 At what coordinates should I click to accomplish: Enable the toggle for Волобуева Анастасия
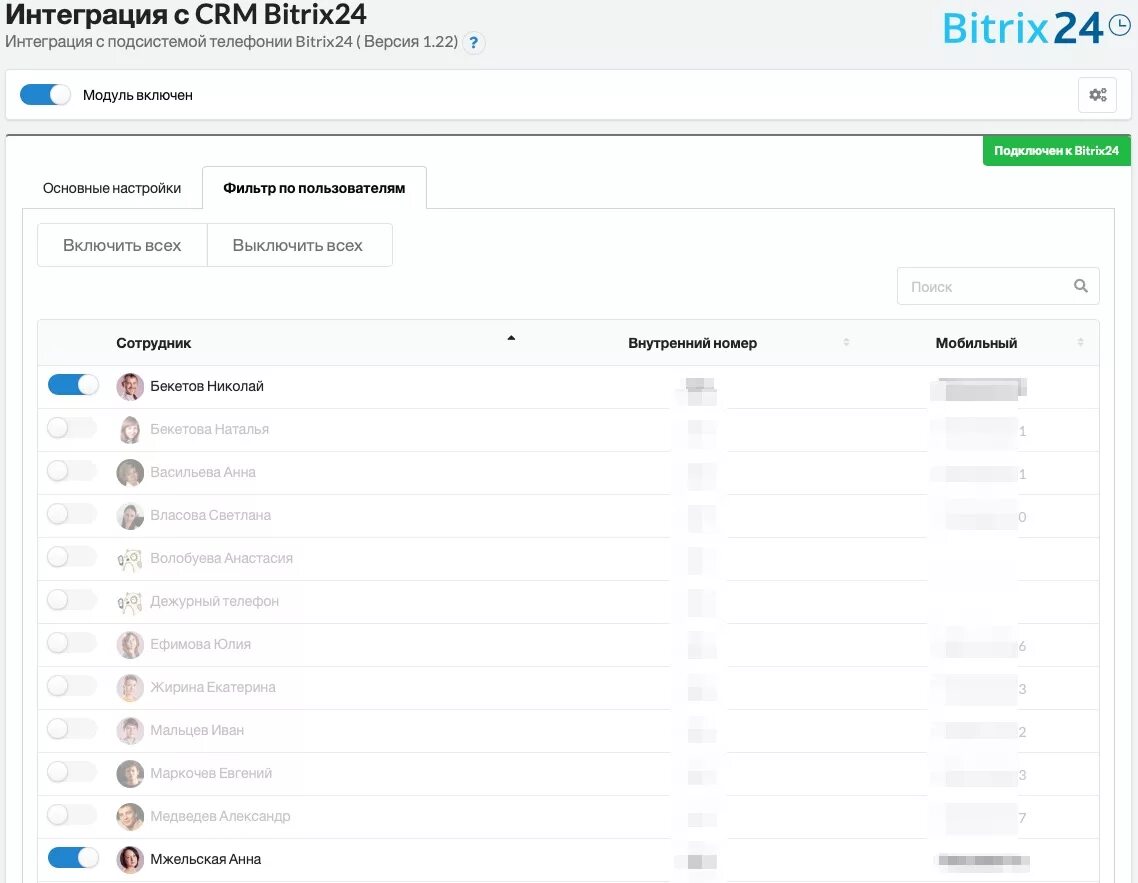(72, 557)
